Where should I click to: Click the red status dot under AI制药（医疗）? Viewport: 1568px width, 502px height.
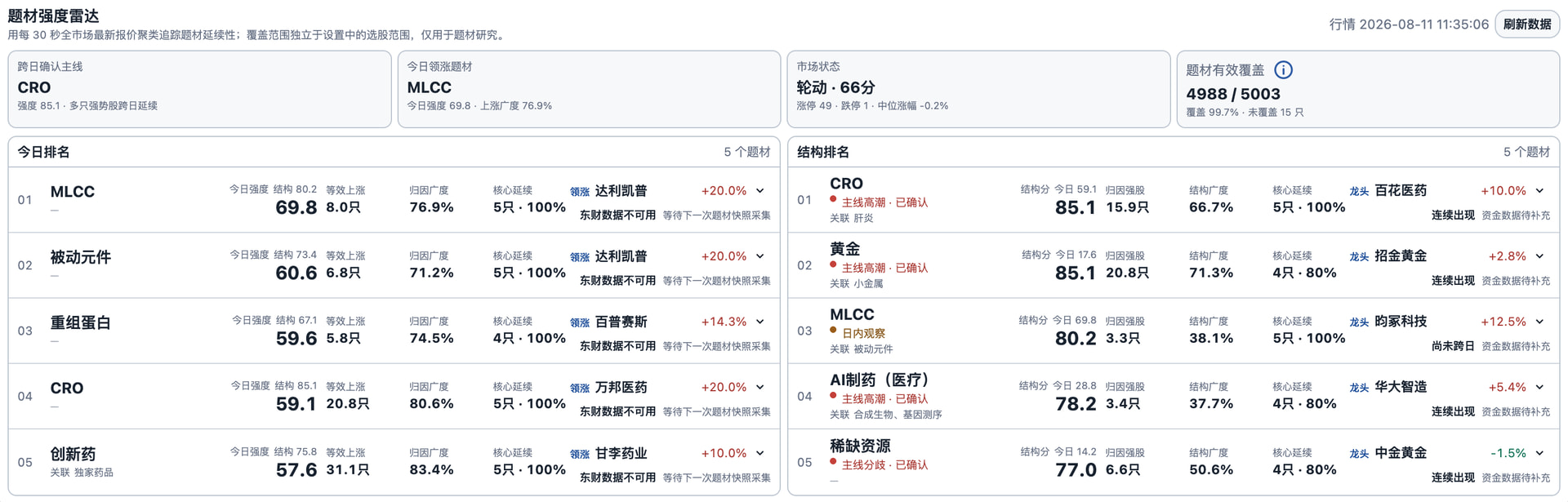point(833,396)
